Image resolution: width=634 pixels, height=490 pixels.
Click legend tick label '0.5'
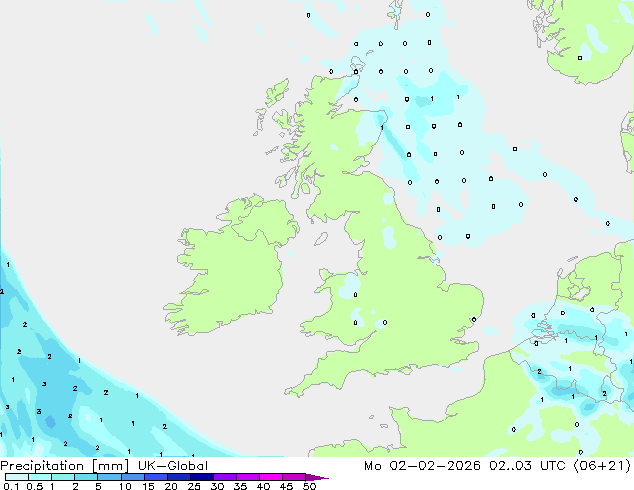coord(35,486)
